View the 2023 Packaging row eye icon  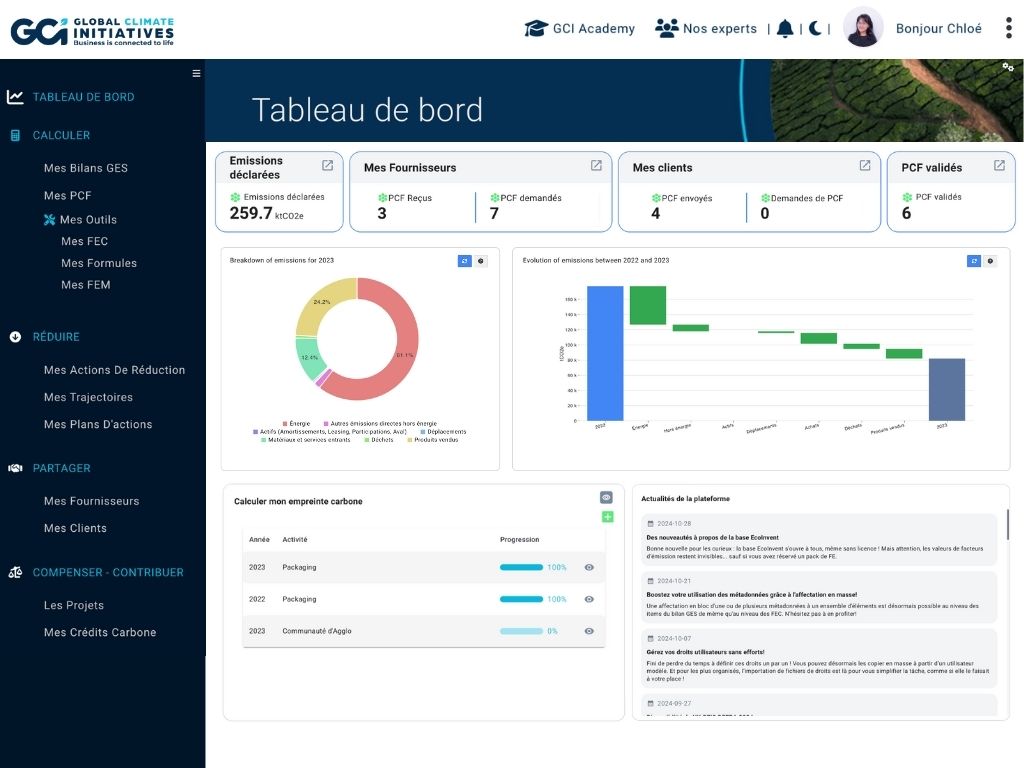tap(589, 567)
